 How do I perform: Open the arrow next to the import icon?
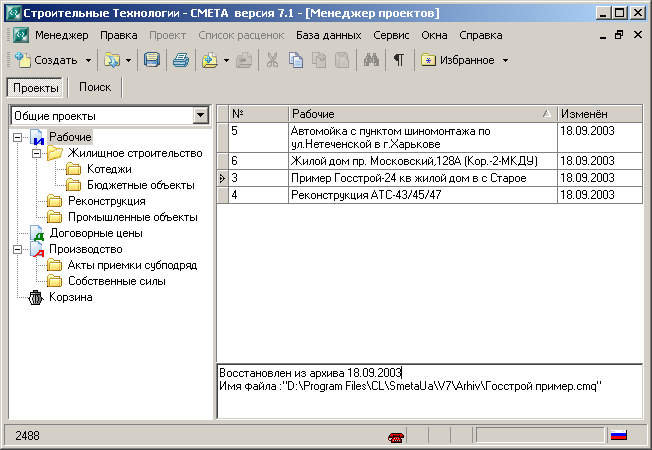pos(226,61)
